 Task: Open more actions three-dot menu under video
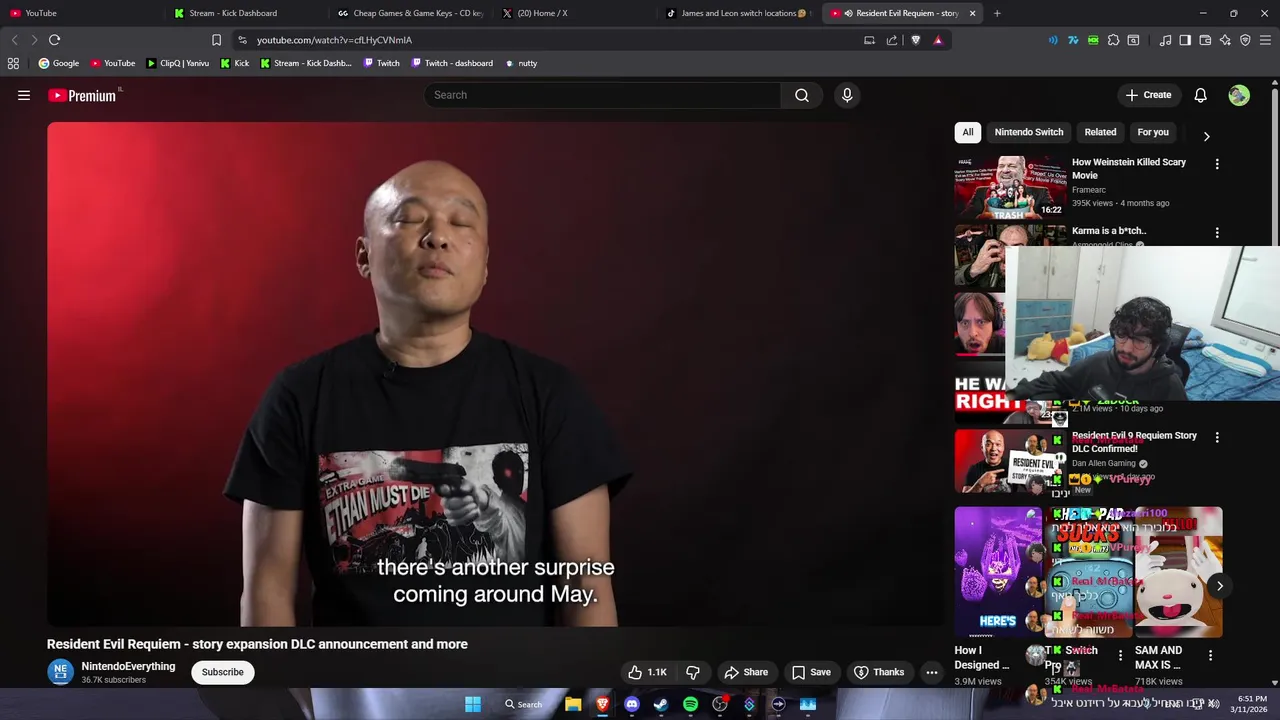[x=932, y=672]
